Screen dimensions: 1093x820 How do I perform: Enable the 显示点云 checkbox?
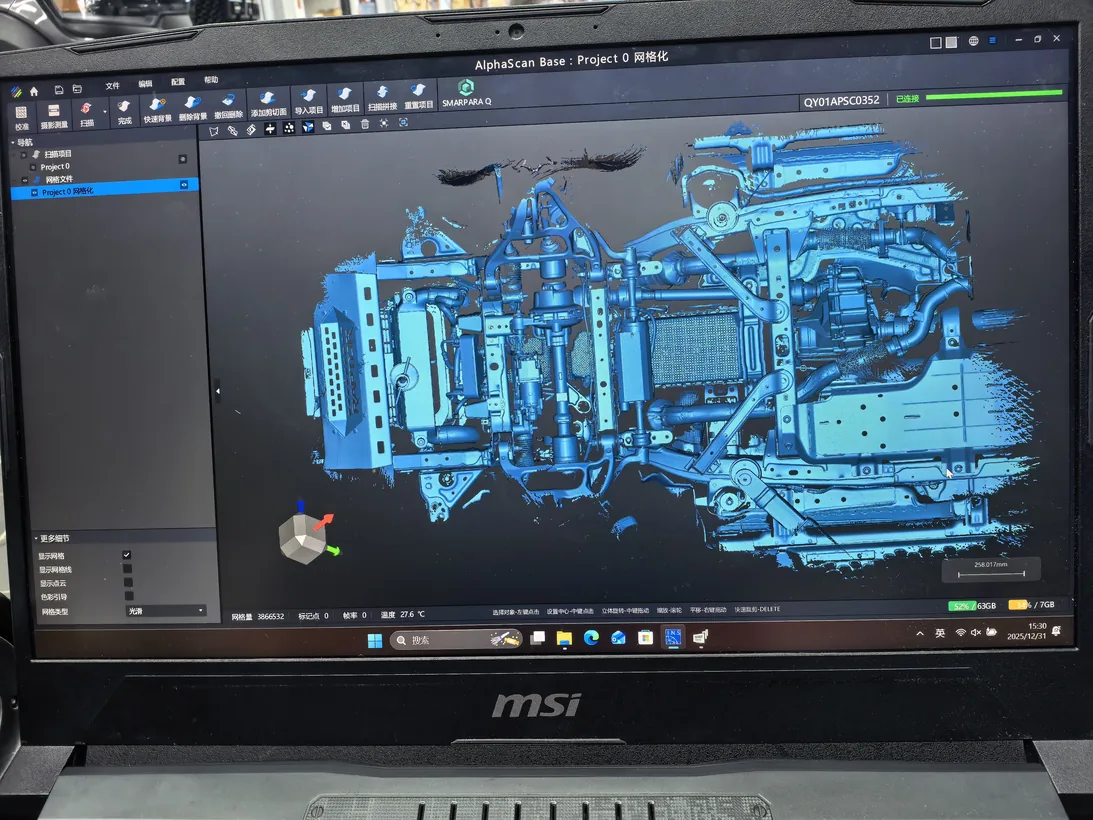pyautogui.click(x=127, y=583)
